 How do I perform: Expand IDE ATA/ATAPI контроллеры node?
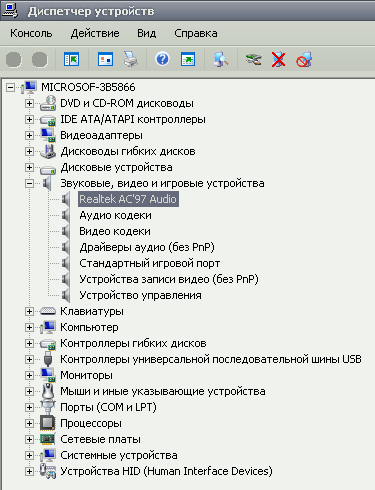coord(29,120)
